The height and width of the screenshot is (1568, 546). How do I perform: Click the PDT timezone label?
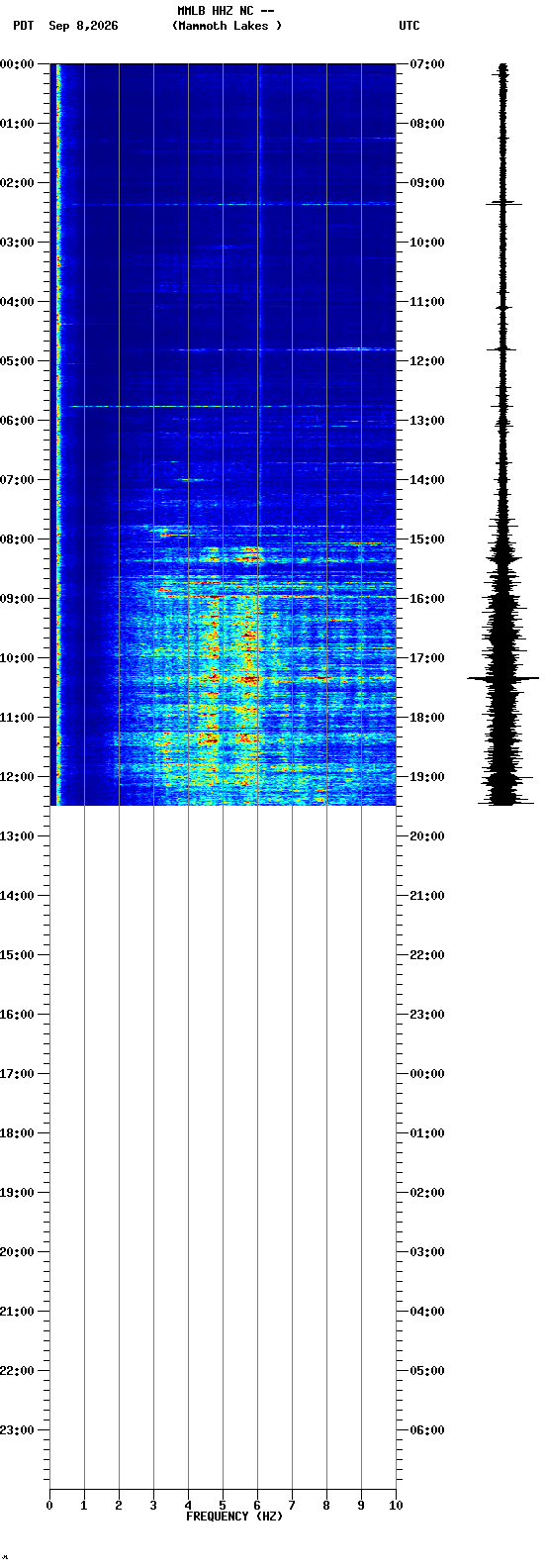pos(23,26)
